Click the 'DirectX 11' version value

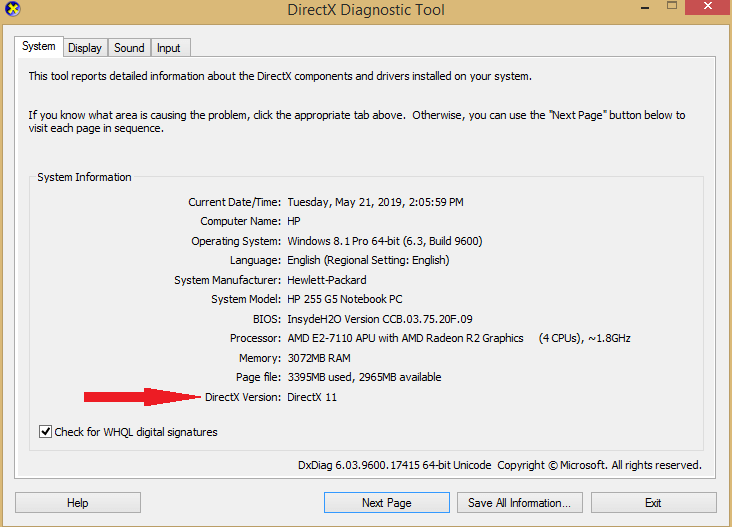pyautogui.click(x=312, y=397)
